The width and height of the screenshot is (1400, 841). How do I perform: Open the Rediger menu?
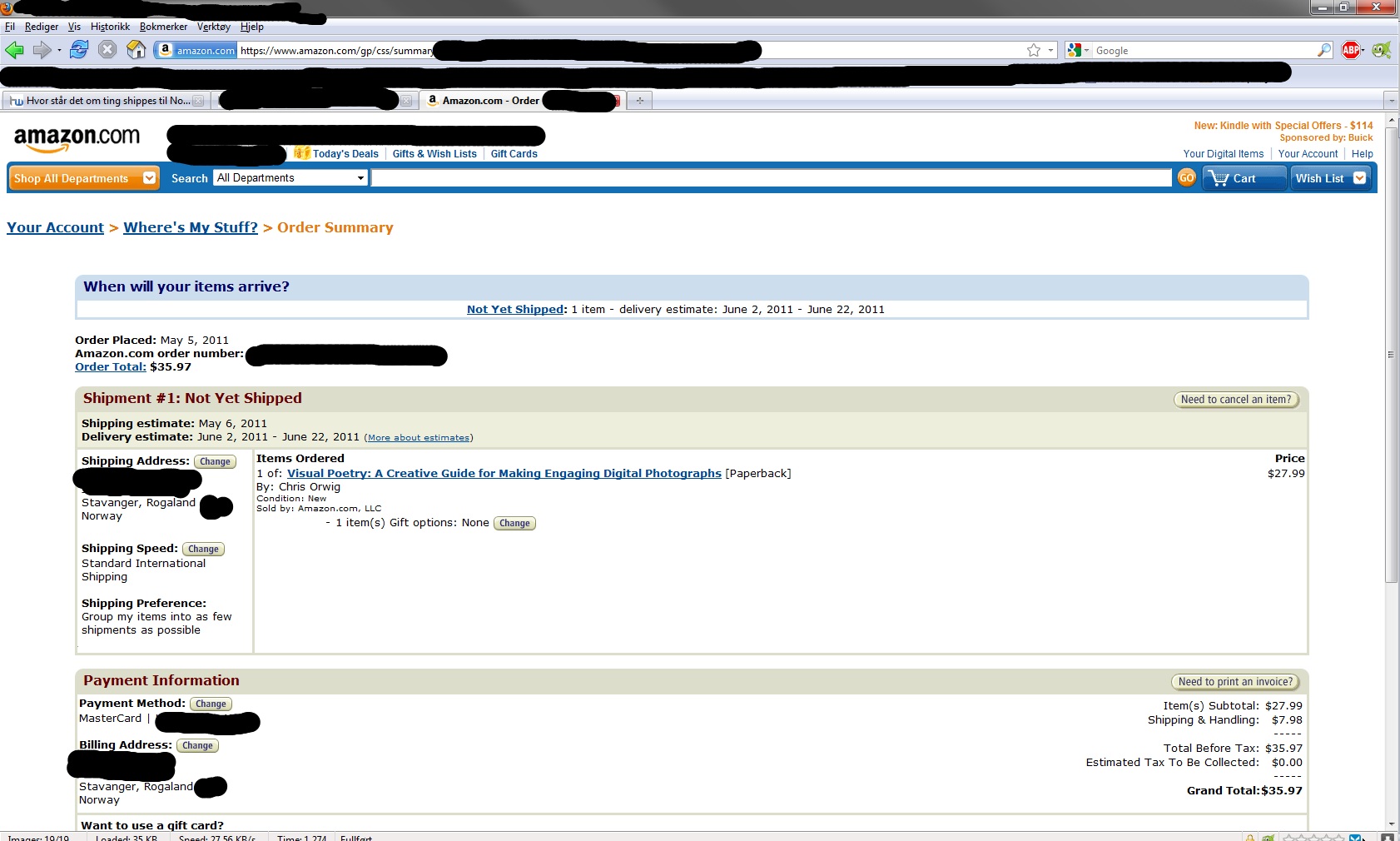42,27
